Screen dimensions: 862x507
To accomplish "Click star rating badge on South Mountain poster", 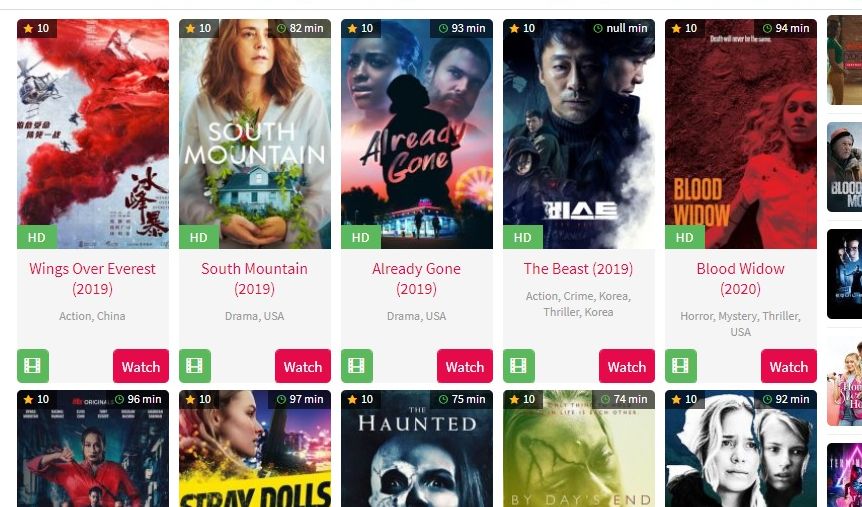I will [198, 28].
